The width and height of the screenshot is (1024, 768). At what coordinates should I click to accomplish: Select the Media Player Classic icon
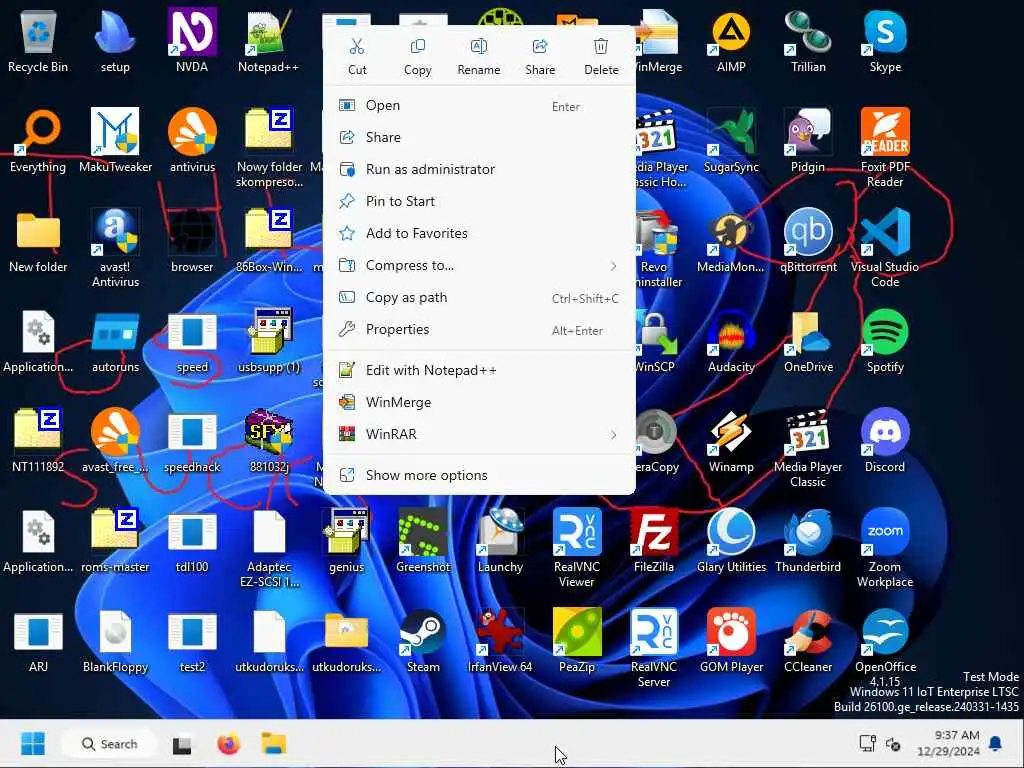click(808, 447)
